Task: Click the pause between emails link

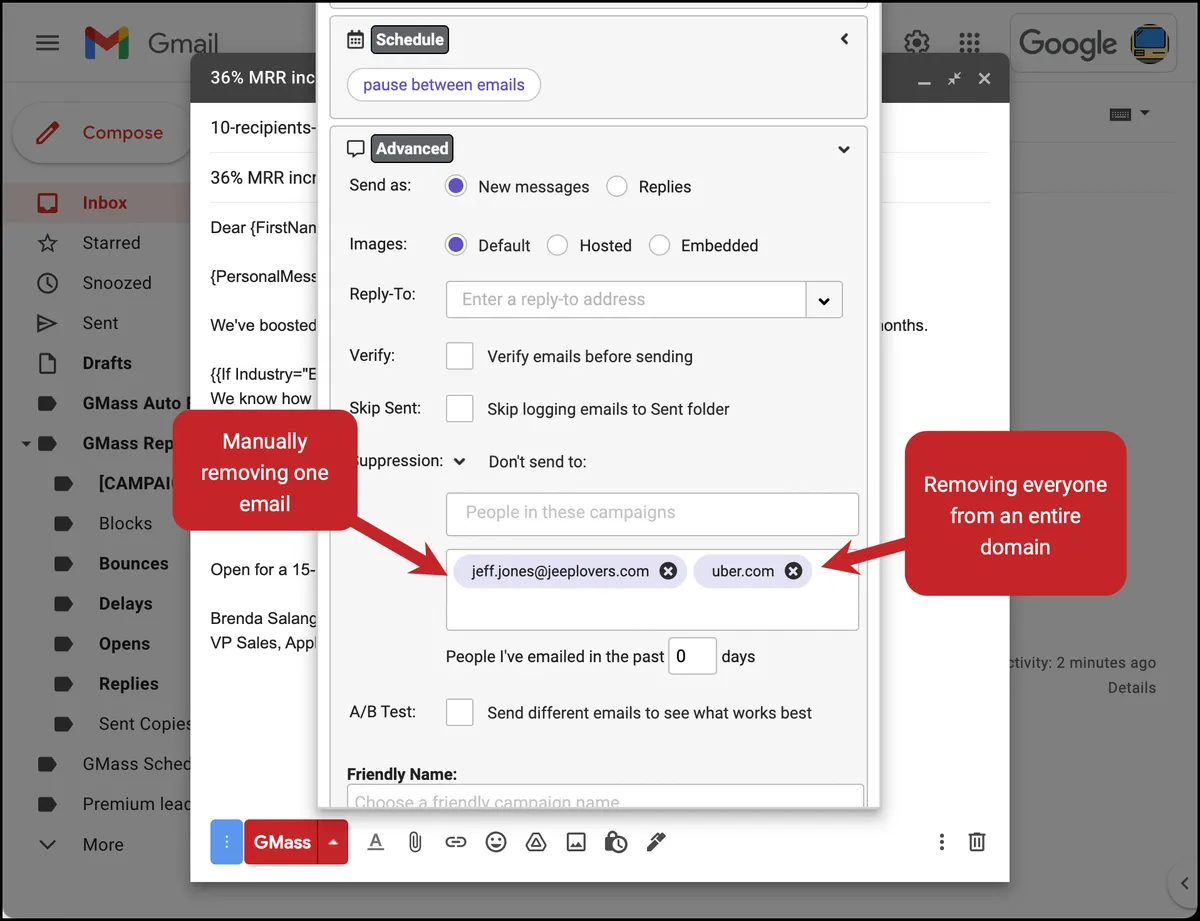Action: (444, 85)
